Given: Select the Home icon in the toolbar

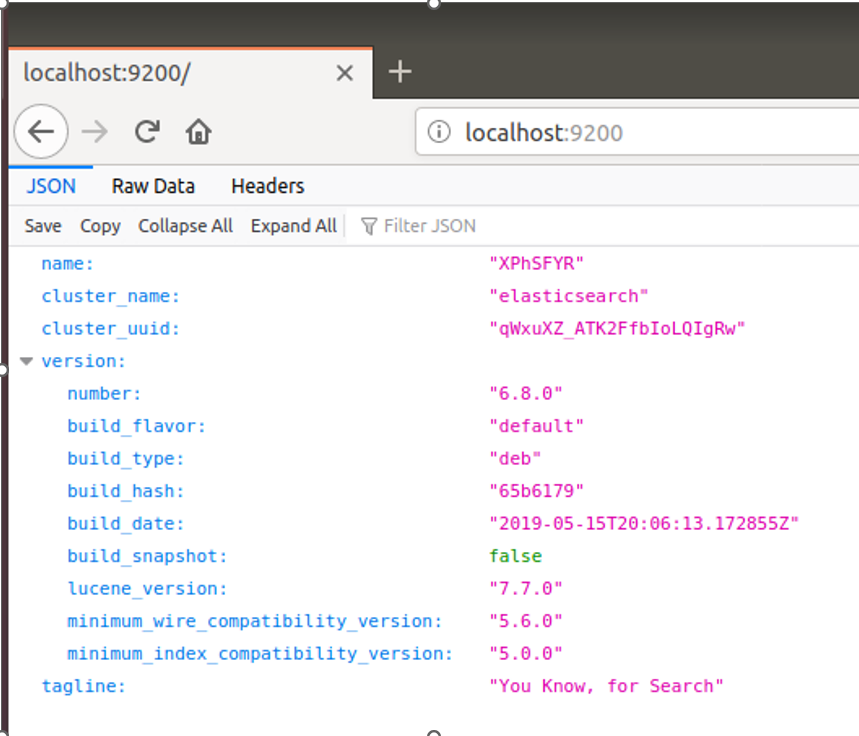Looking at the screenshot, I should (x=197, y=131).
